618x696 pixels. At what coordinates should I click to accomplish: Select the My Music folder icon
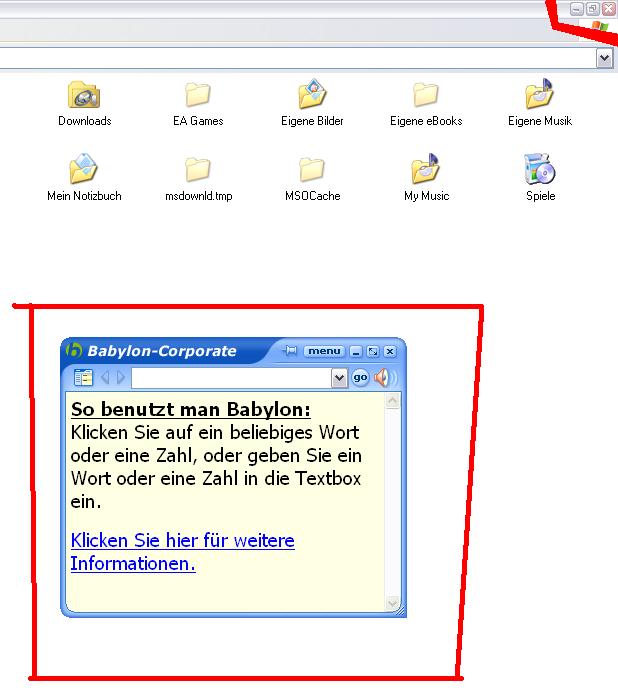coord(425,169)
